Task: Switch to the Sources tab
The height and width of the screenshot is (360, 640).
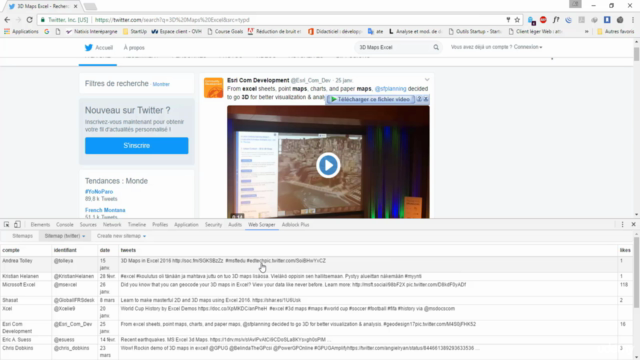Action: [x=88, y=224]
